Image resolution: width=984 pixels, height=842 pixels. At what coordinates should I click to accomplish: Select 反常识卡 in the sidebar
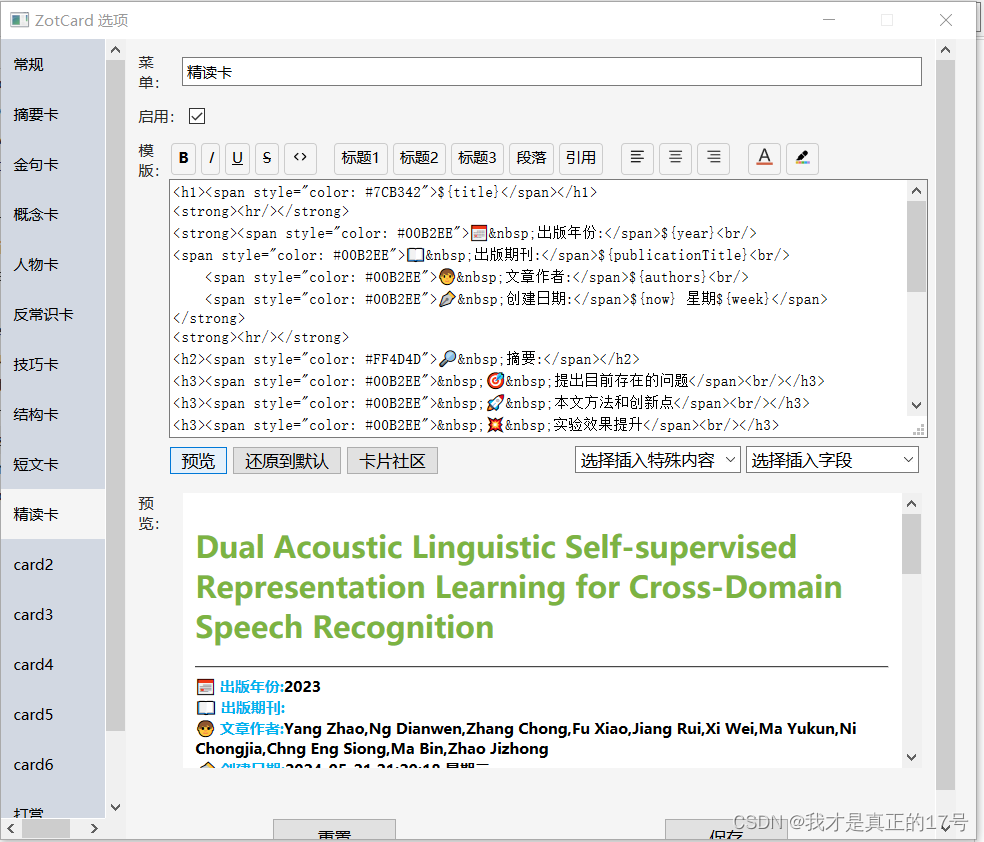(53, 314)
